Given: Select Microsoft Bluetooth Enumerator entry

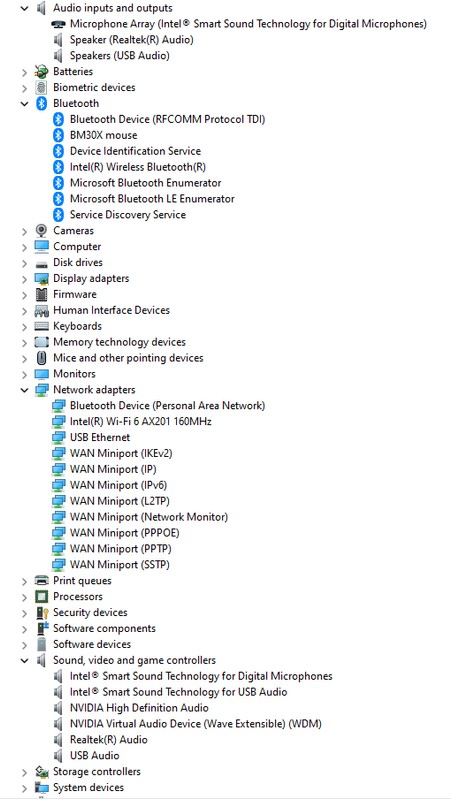Looking at the screenshot, I should tap(146, 183).
